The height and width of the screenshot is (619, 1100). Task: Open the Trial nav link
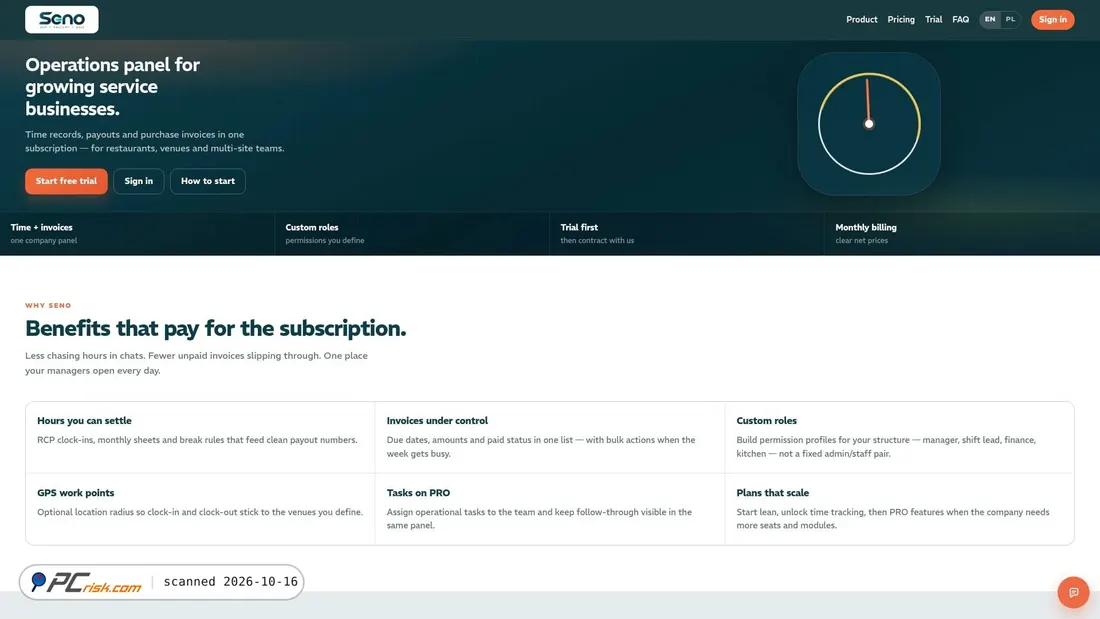click(933, 20)
